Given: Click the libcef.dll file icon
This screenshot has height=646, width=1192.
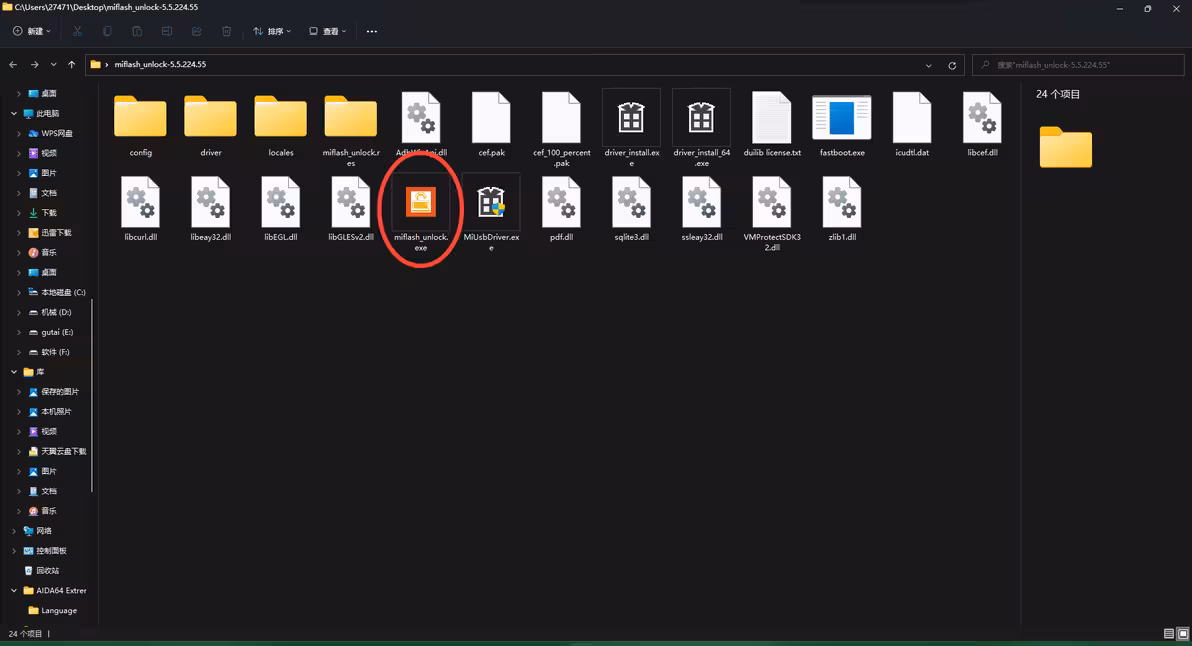Looking at the screenshot, I should (x=982, y=118).
